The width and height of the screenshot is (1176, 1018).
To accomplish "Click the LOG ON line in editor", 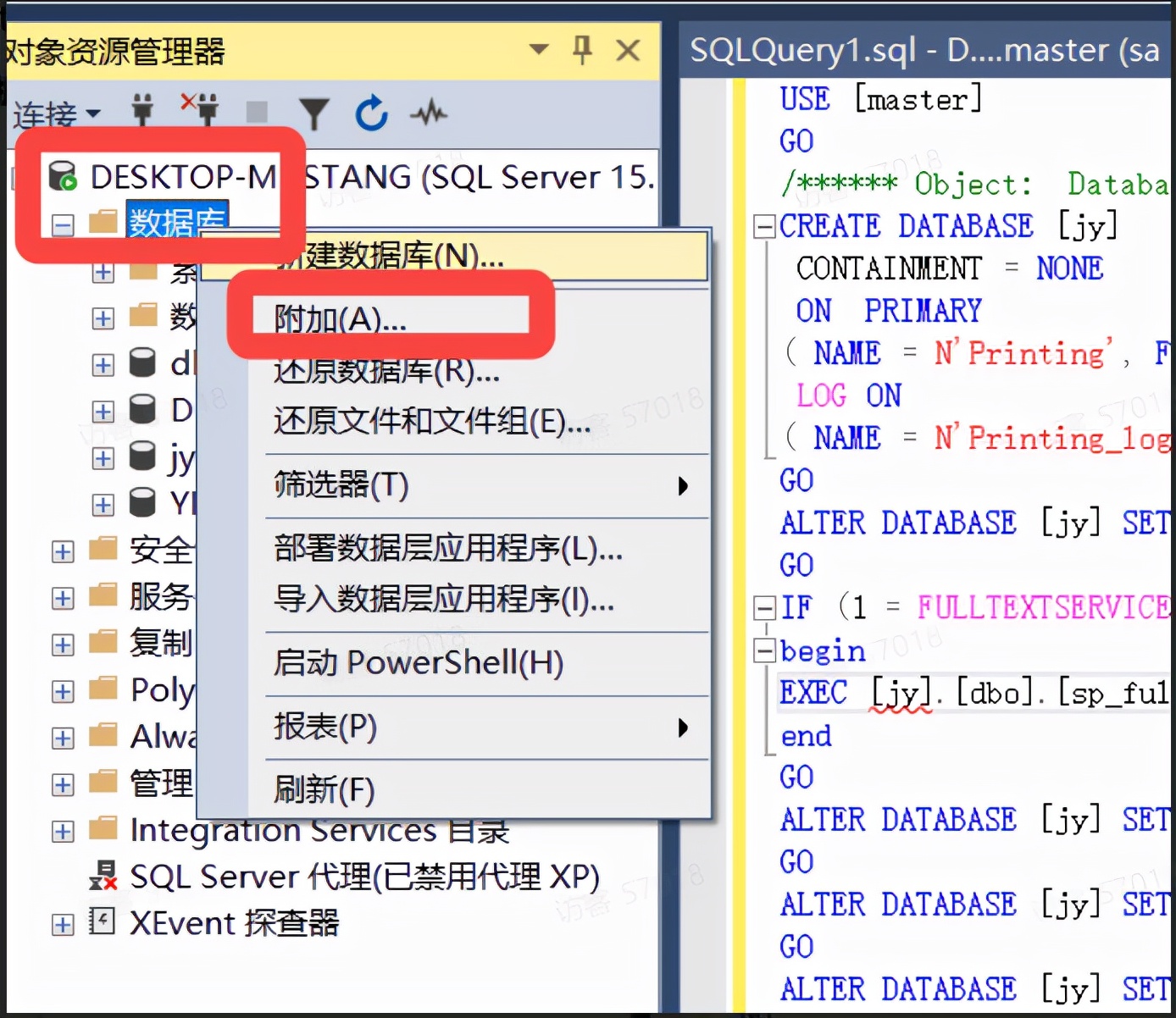I will (849, 396).
